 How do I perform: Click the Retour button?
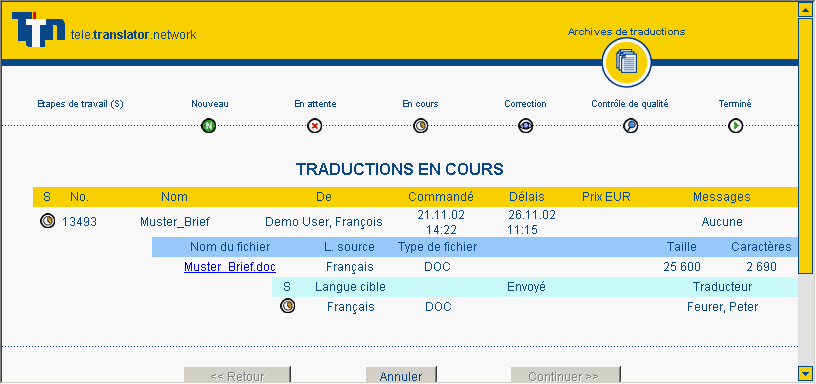(x=237, y=375)
